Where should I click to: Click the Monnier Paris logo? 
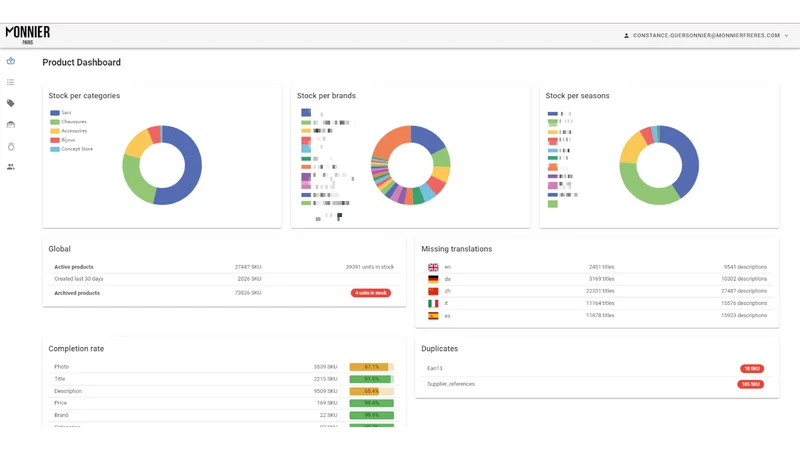[x=28, y=35]
